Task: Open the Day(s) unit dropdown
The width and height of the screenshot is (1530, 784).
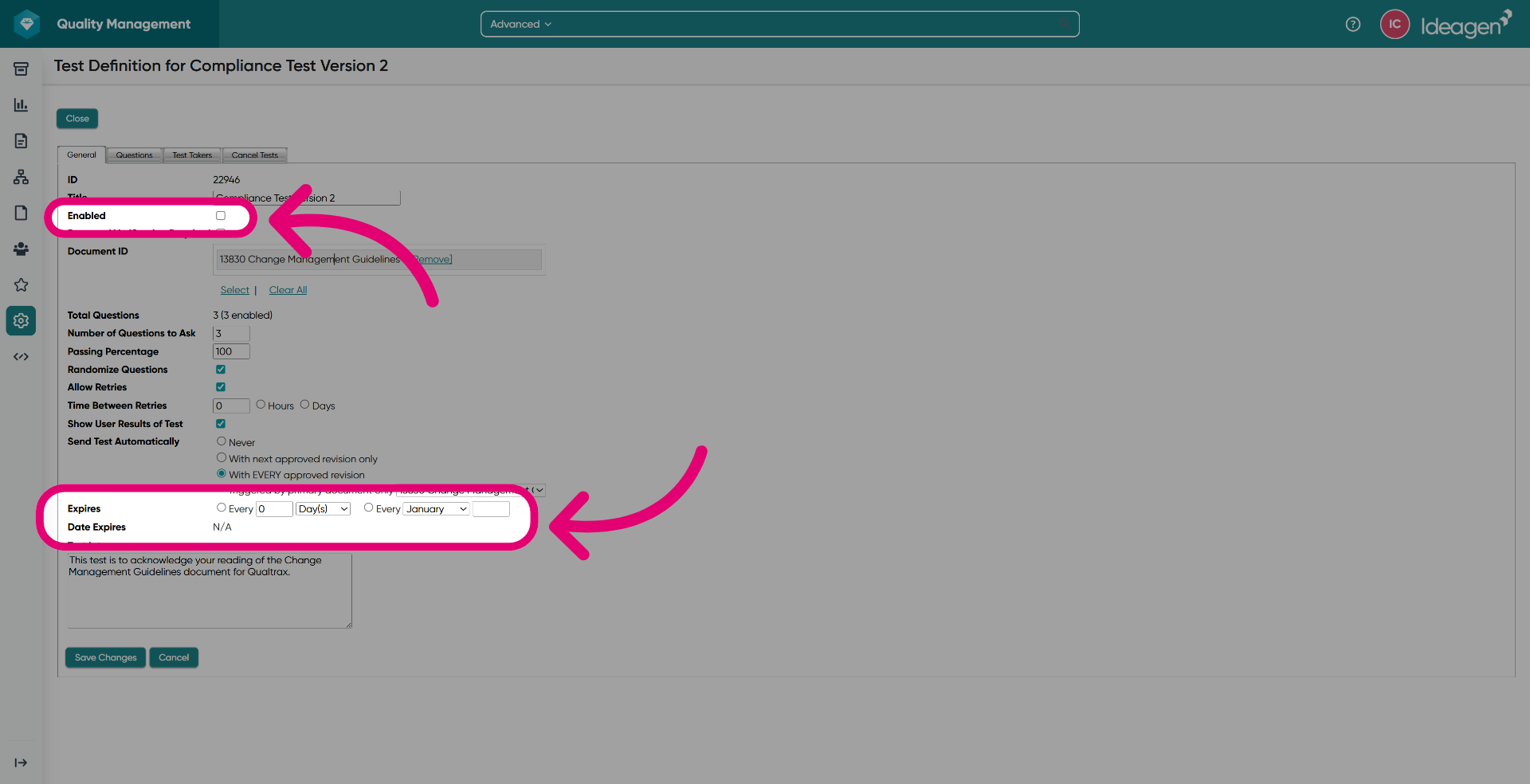Action: (x=324, y=509)
